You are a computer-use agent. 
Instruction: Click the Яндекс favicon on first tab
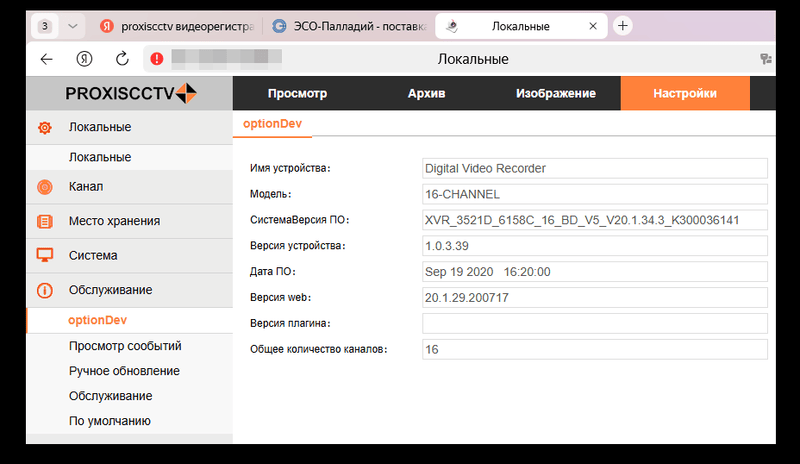tap(107, 26)
